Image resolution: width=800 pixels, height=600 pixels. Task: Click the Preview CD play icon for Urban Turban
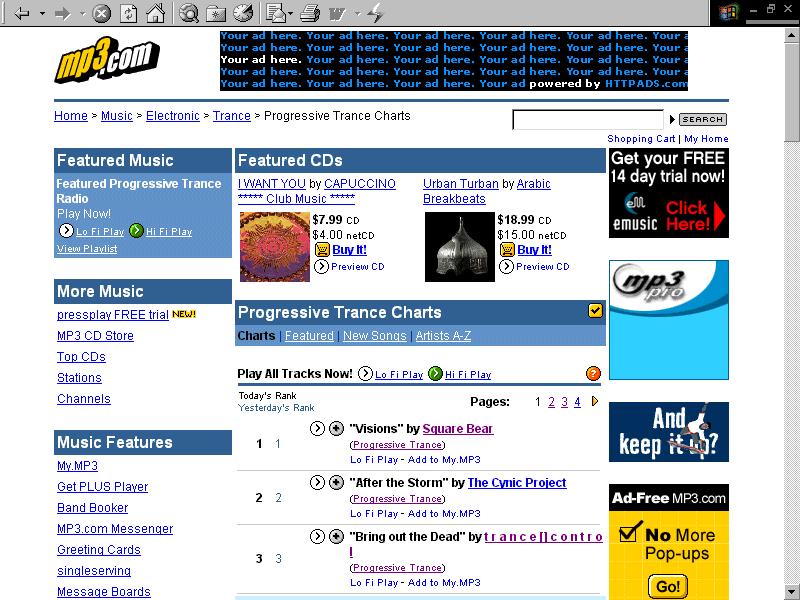[506, 266]
